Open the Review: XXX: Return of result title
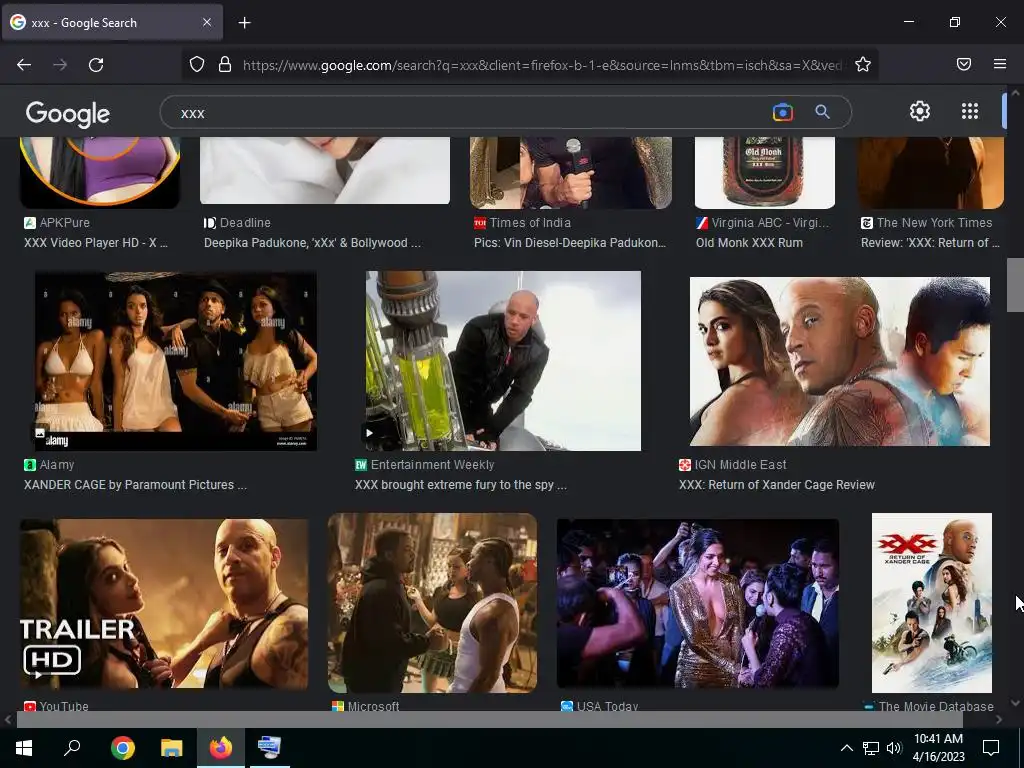This screenshot has height=768, width=1024. click(x=930, y=243)
